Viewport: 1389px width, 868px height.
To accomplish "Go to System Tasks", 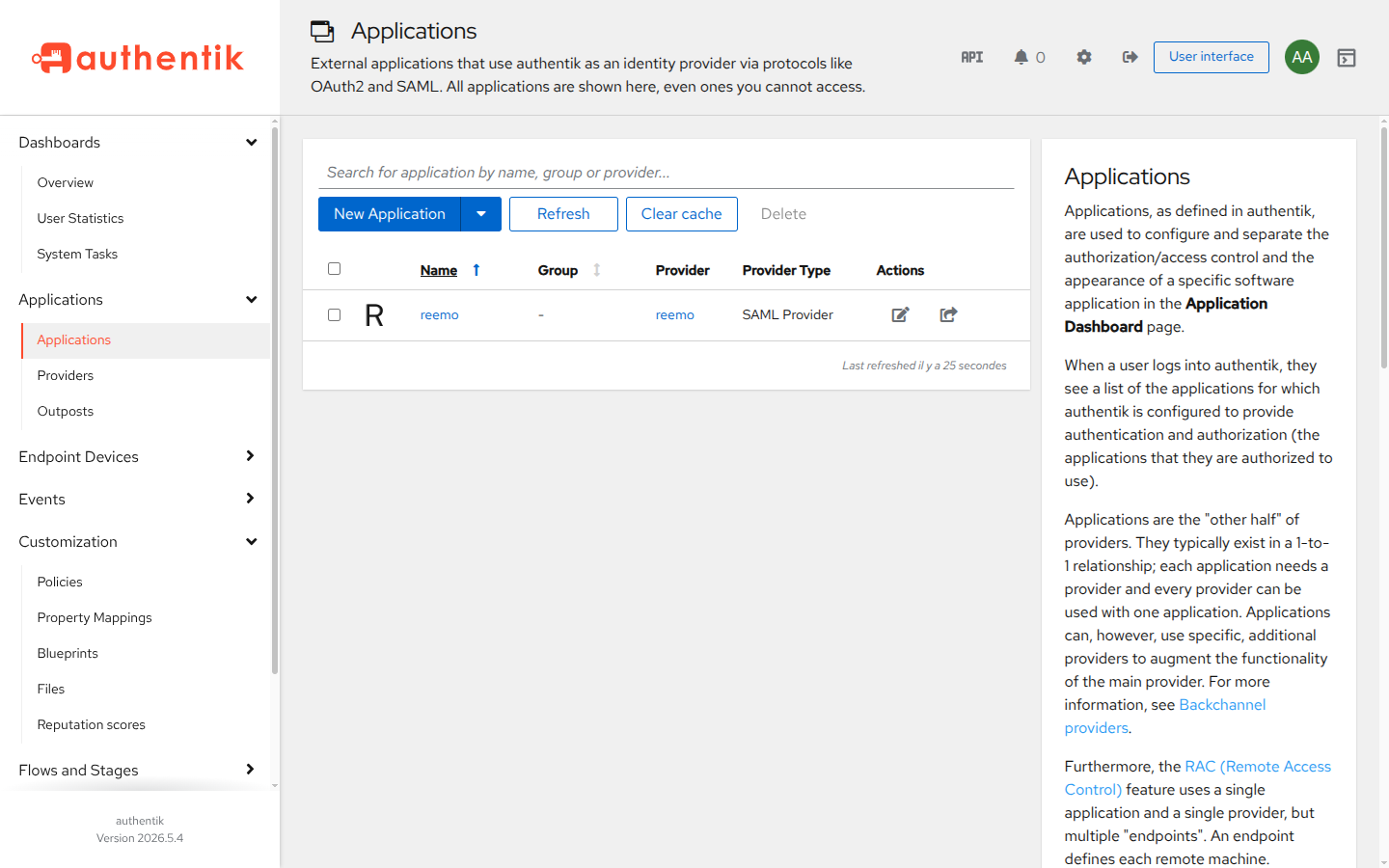I will 77,254.
